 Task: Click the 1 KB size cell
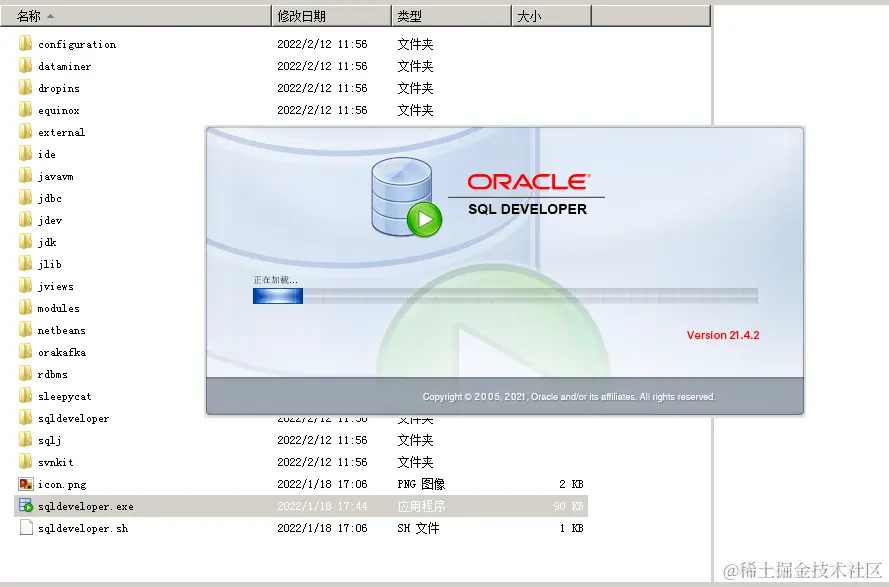click(x=572, y=528)
